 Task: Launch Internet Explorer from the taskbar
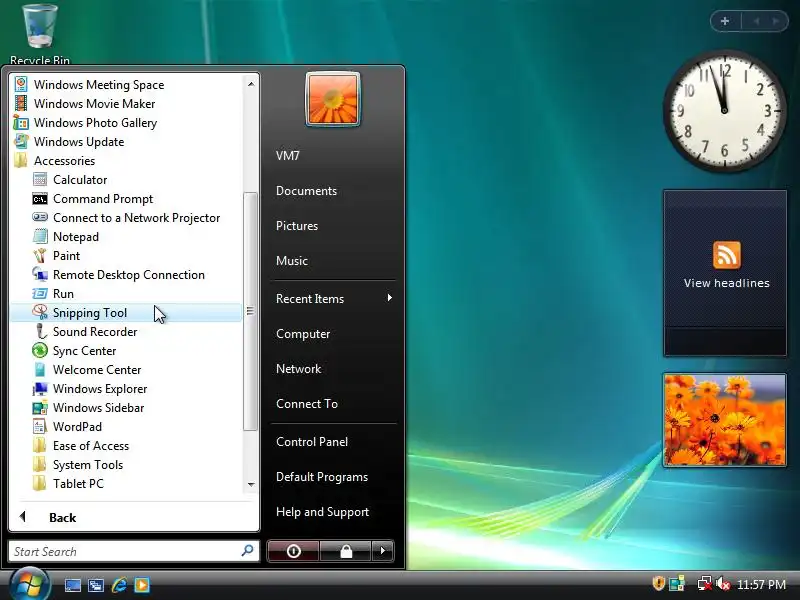(119, 585)
